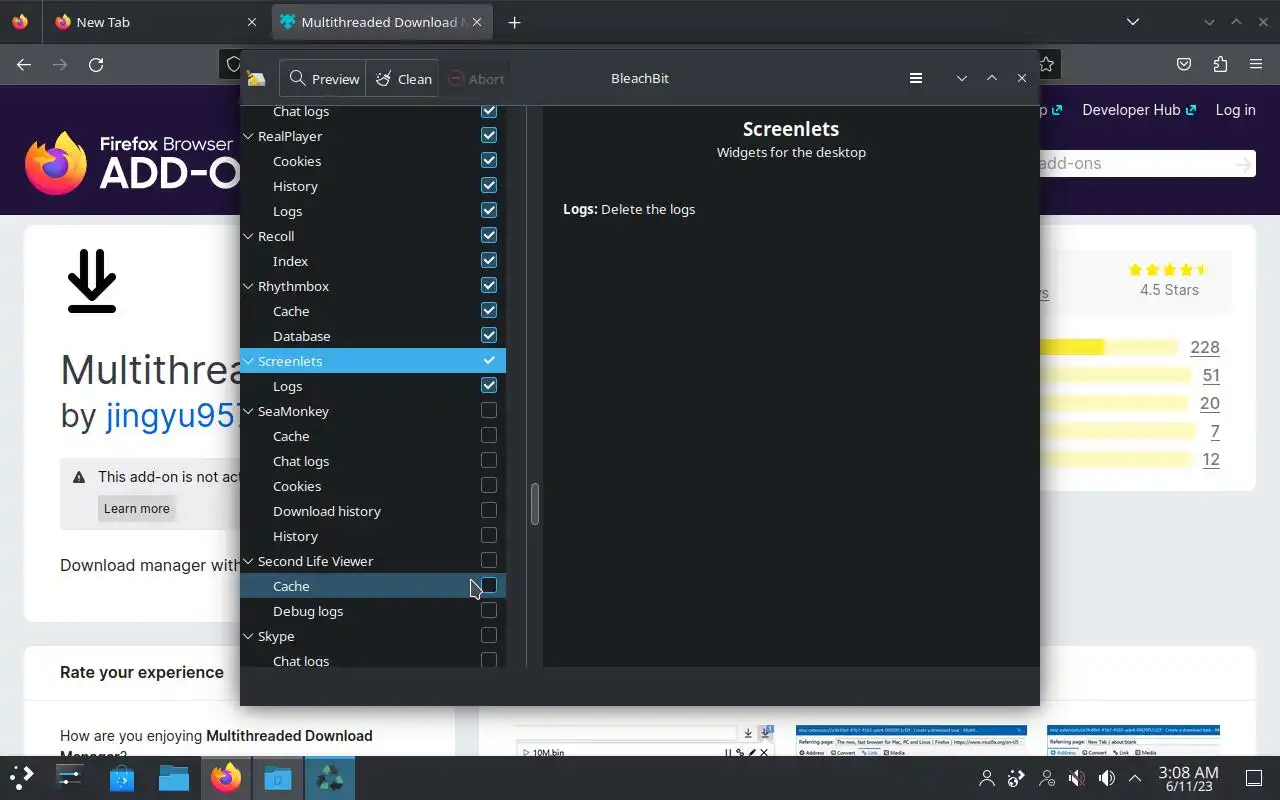
Task: Click the Learn more button
Action: click(137, 508)
